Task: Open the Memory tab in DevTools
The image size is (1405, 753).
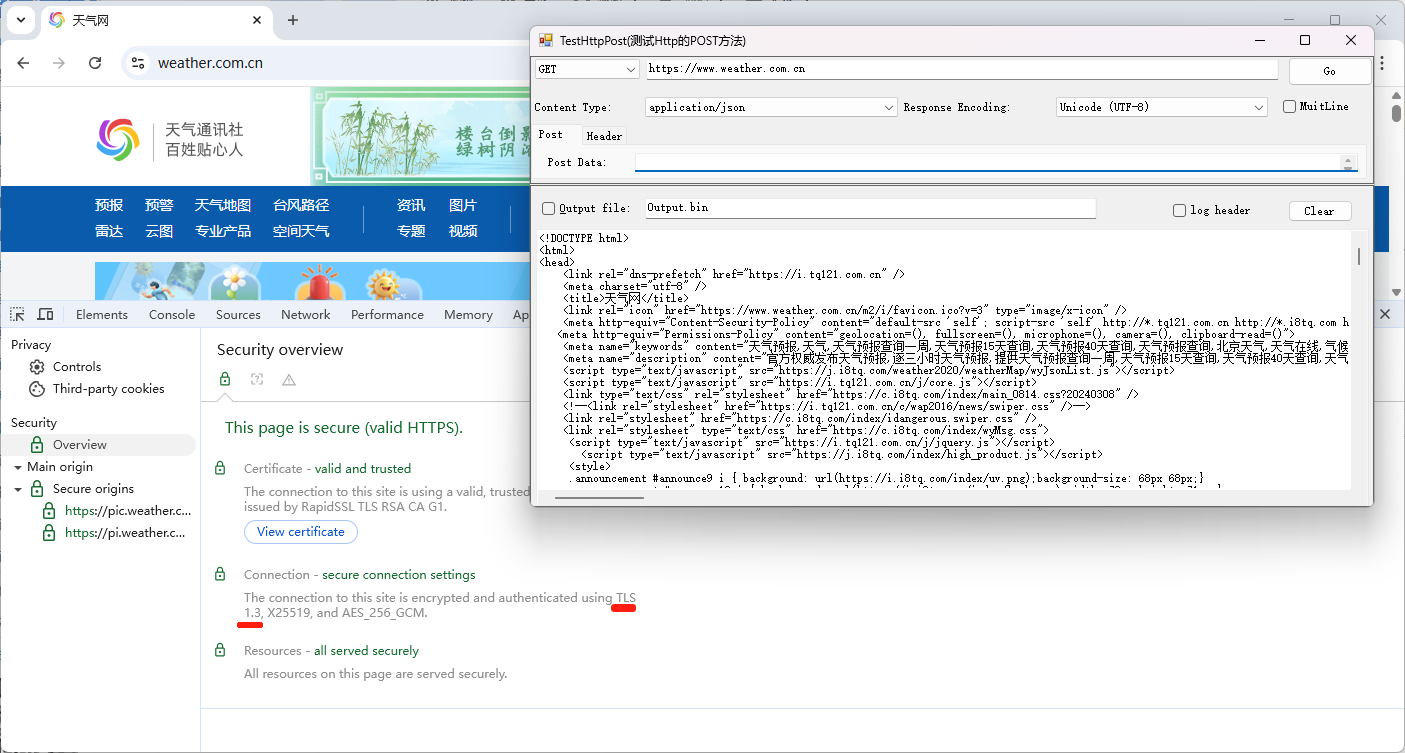Action: (468, 314)
